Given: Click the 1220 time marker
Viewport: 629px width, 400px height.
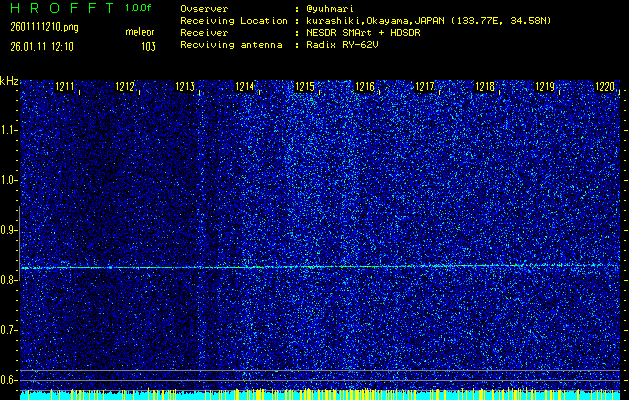Looking at the screenshot, I should point(604,88).
